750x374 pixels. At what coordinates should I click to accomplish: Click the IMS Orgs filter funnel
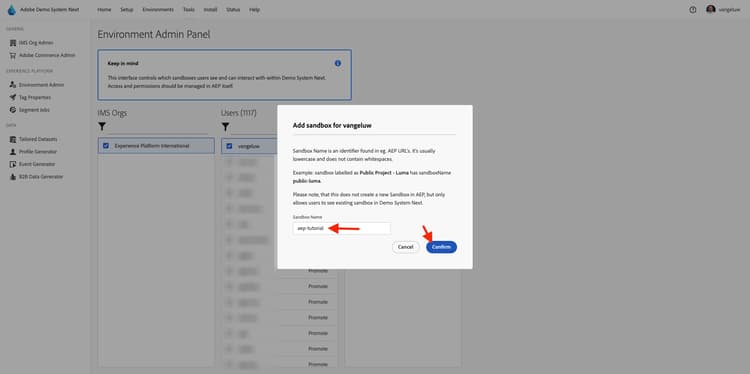(102, 127)
